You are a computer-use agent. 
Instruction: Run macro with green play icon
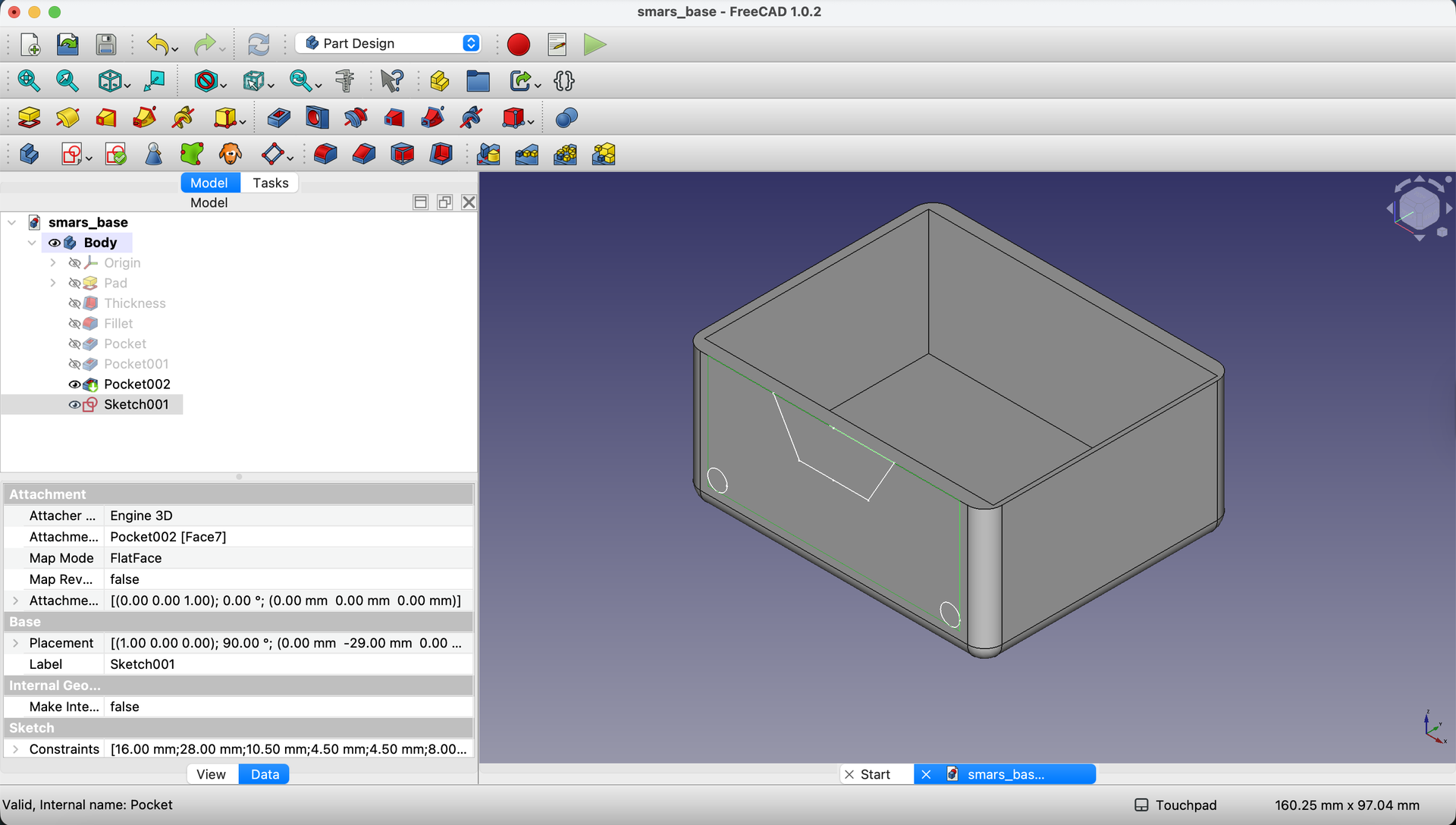tap(595, 44)
